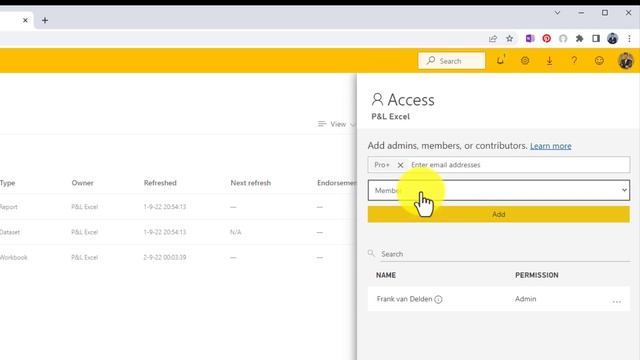Viewport: 640px width, 360px height.
Task: Click the Pro+ email entry text
Action: (x=382, y=165)
